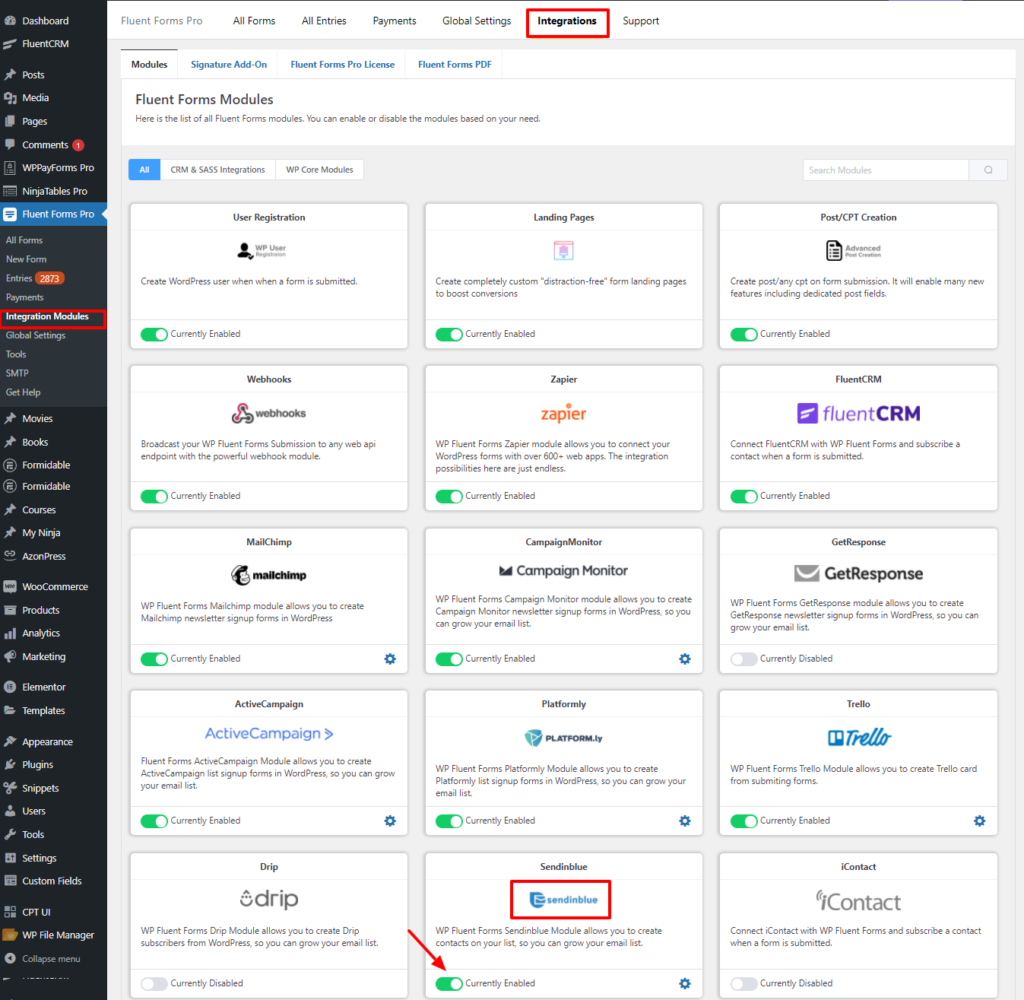The height and width of the screenshot is (1000, 1024).
Task: Open the Payments top menu item
Action: point(394,21)
